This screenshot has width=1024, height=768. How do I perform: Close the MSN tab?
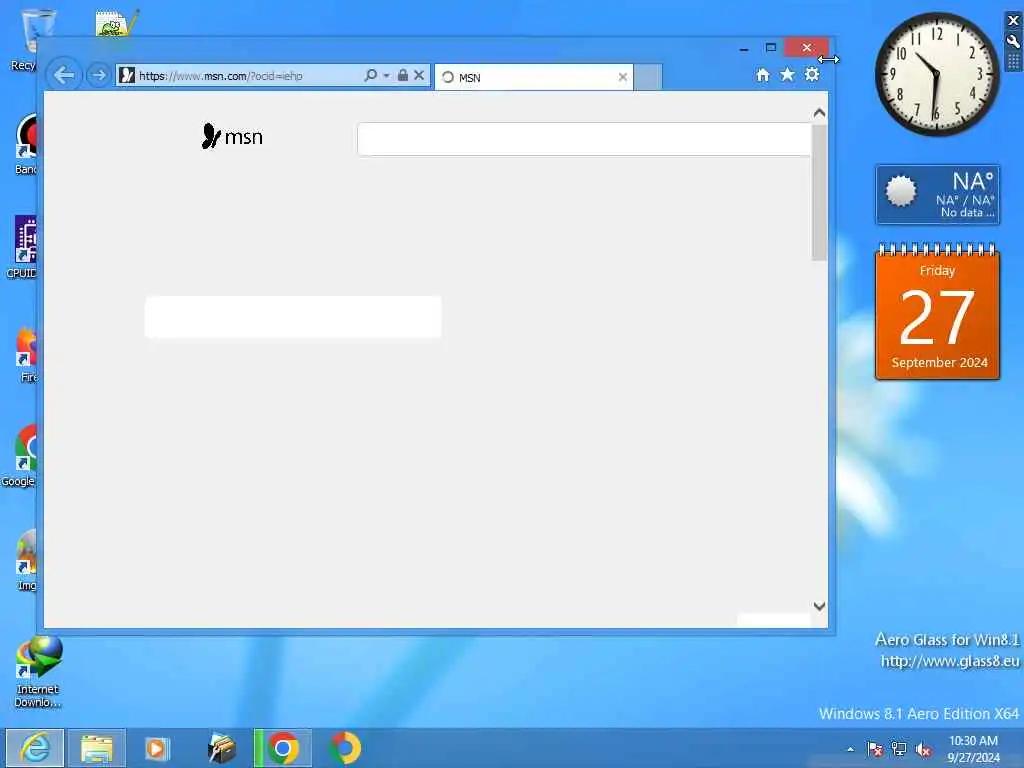[x=622, y=77]
